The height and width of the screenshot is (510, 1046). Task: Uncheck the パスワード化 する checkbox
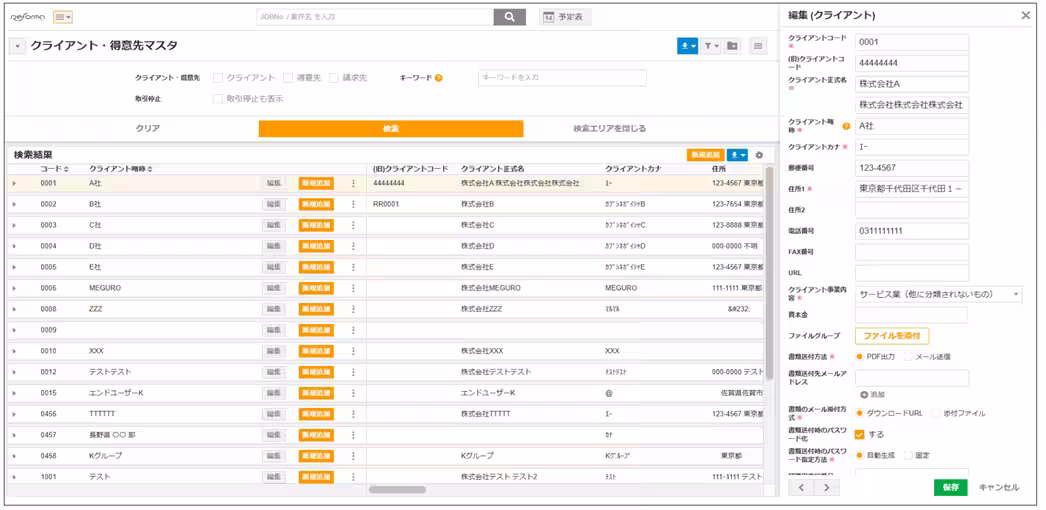point(859,435)
